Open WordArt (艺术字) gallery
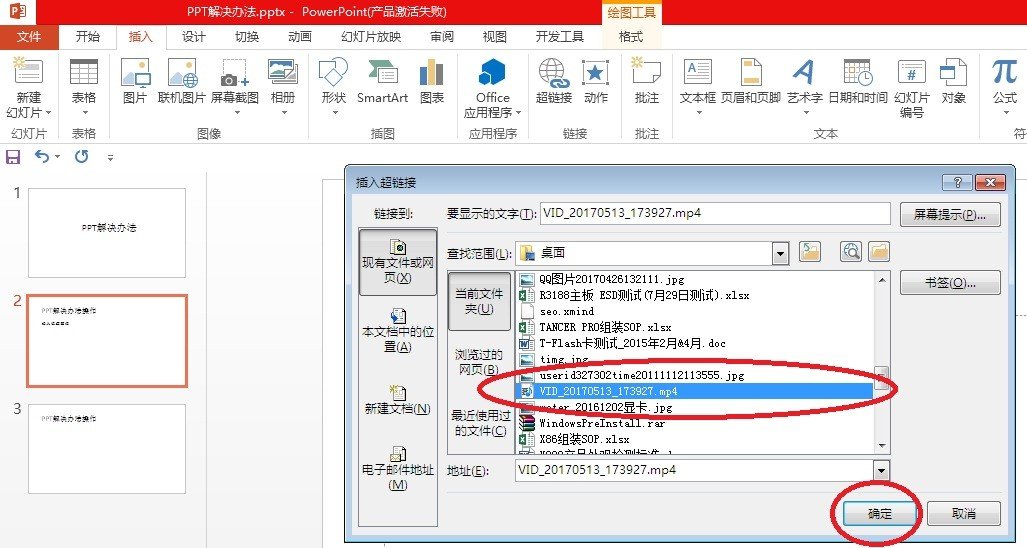 804,86
